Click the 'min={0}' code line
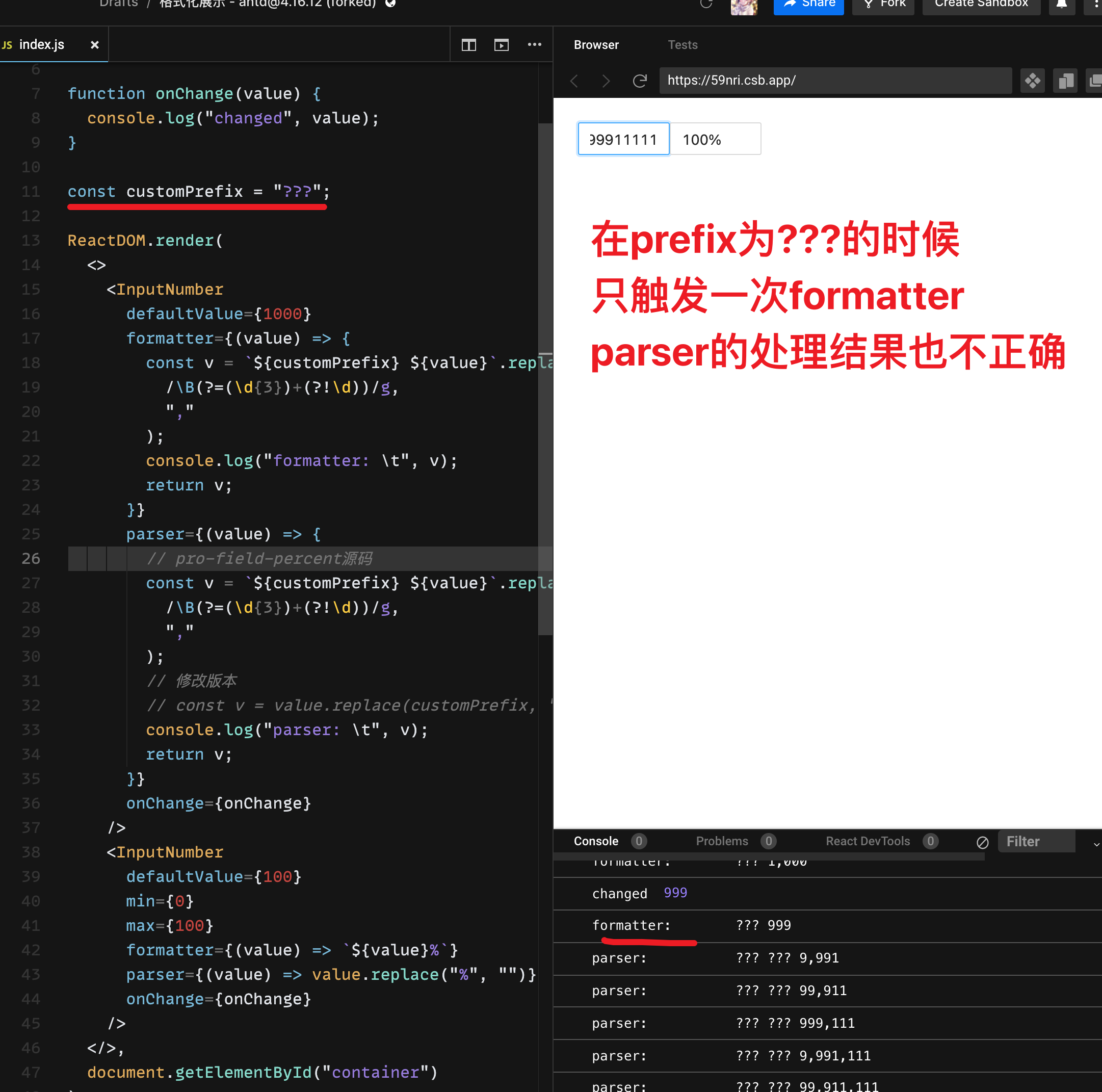1102x1092 pixels. [160, 901]
